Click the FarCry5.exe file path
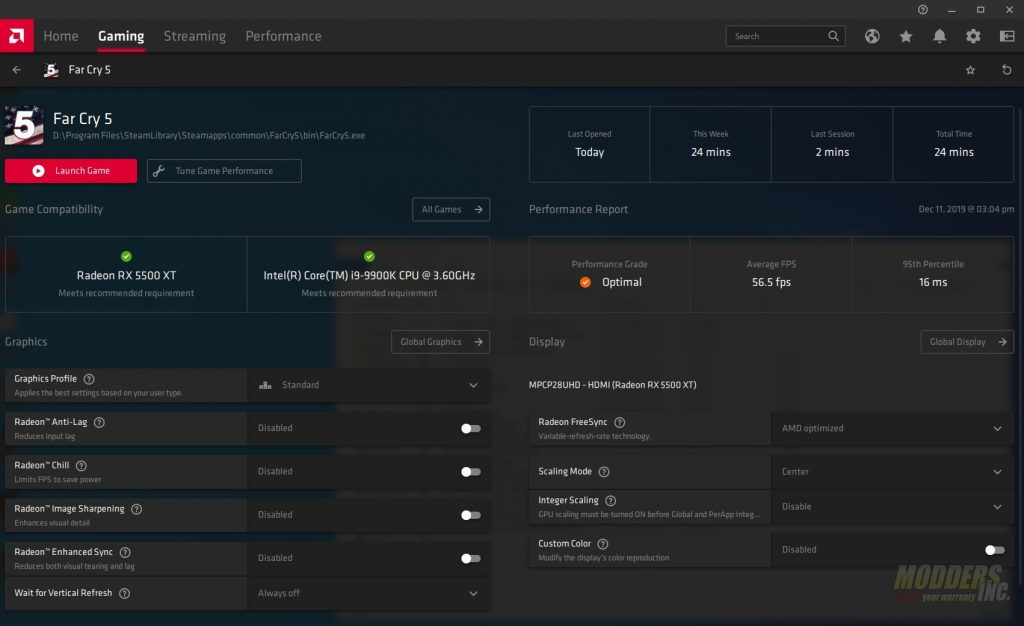The height and width of the screenshot is (626, 1024). click(x=209, y=135)
